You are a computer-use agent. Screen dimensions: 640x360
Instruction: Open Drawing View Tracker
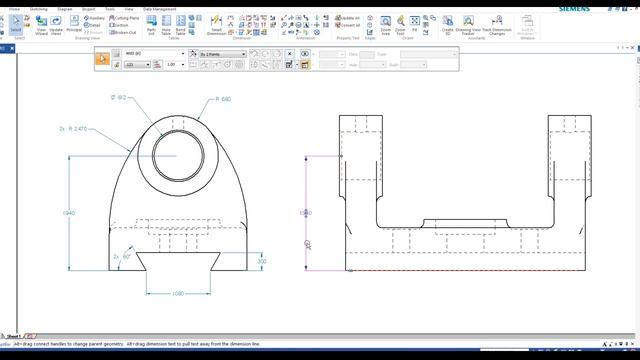(468, 25)
